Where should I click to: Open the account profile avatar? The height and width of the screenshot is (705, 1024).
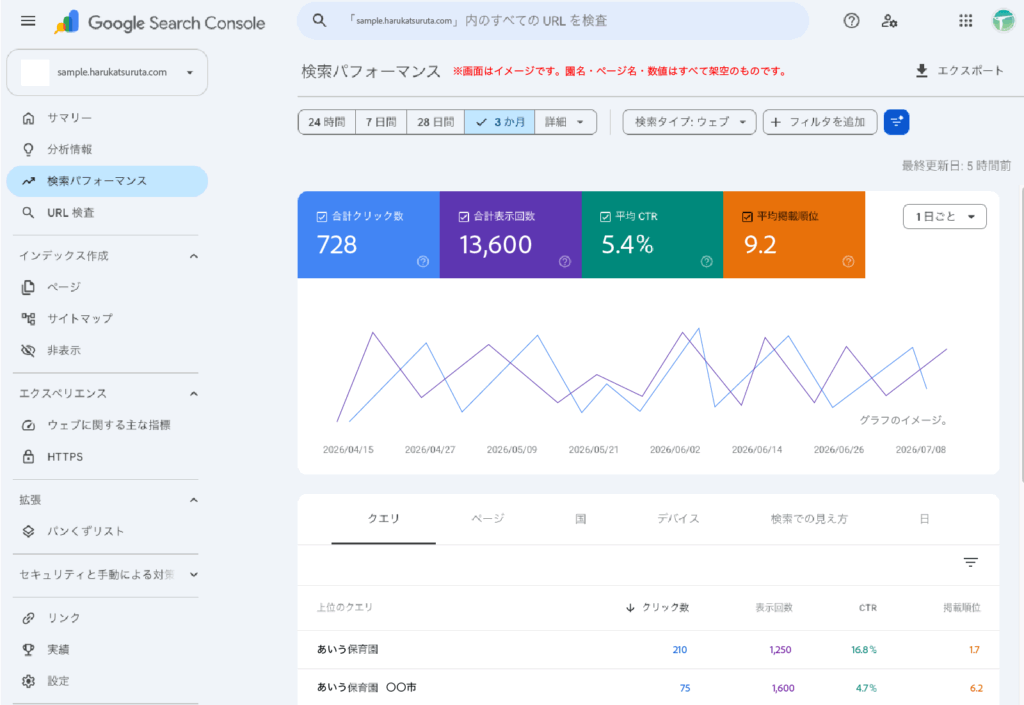(x=1004, y=21)
